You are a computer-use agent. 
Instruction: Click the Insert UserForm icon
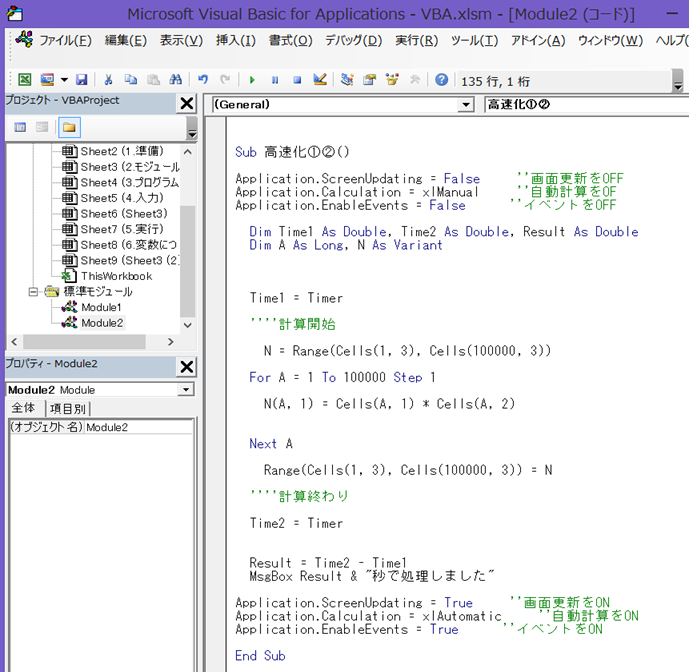pos(47,80)
